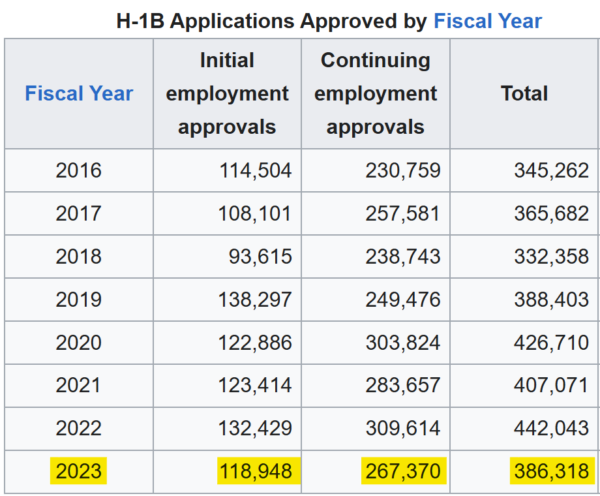Select the value '249,476'
This screenshot has height=496, width=600.
click(x=403, y=299)
